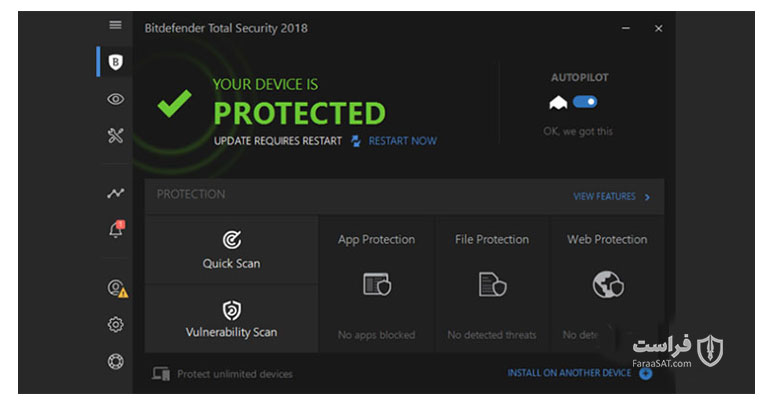780x405 pixels.
Task: Close the Bitdefender window
Action: point(659,28)
